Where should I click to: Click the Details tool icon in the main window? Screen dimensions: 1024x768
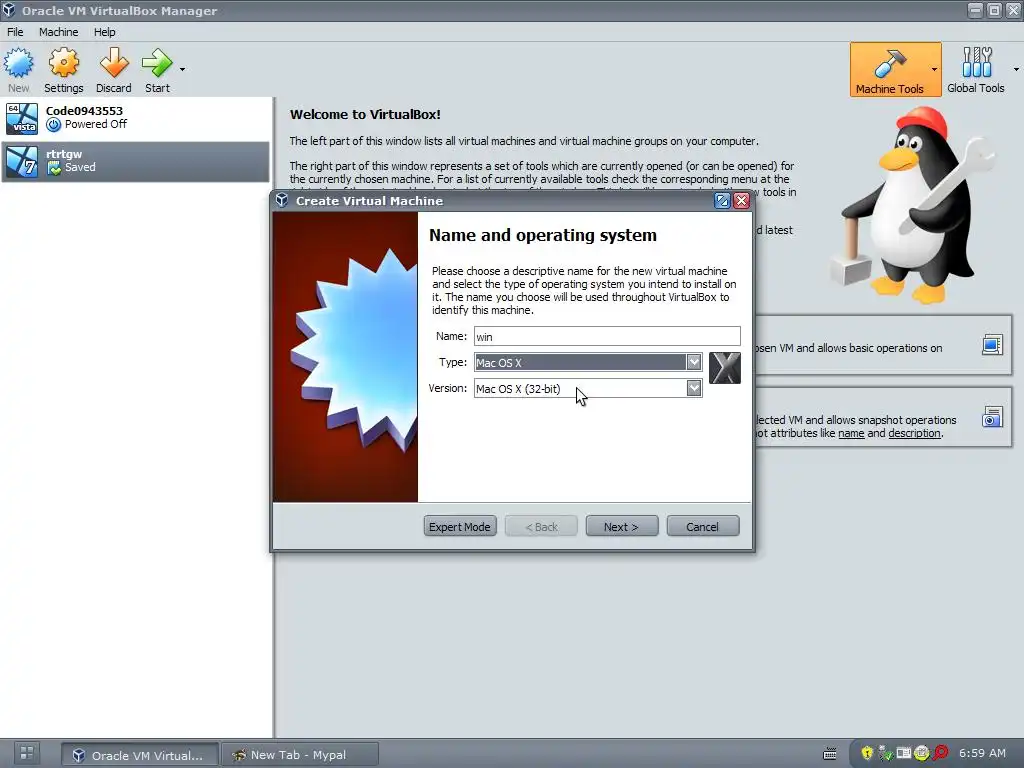click(x=992, y=345)
